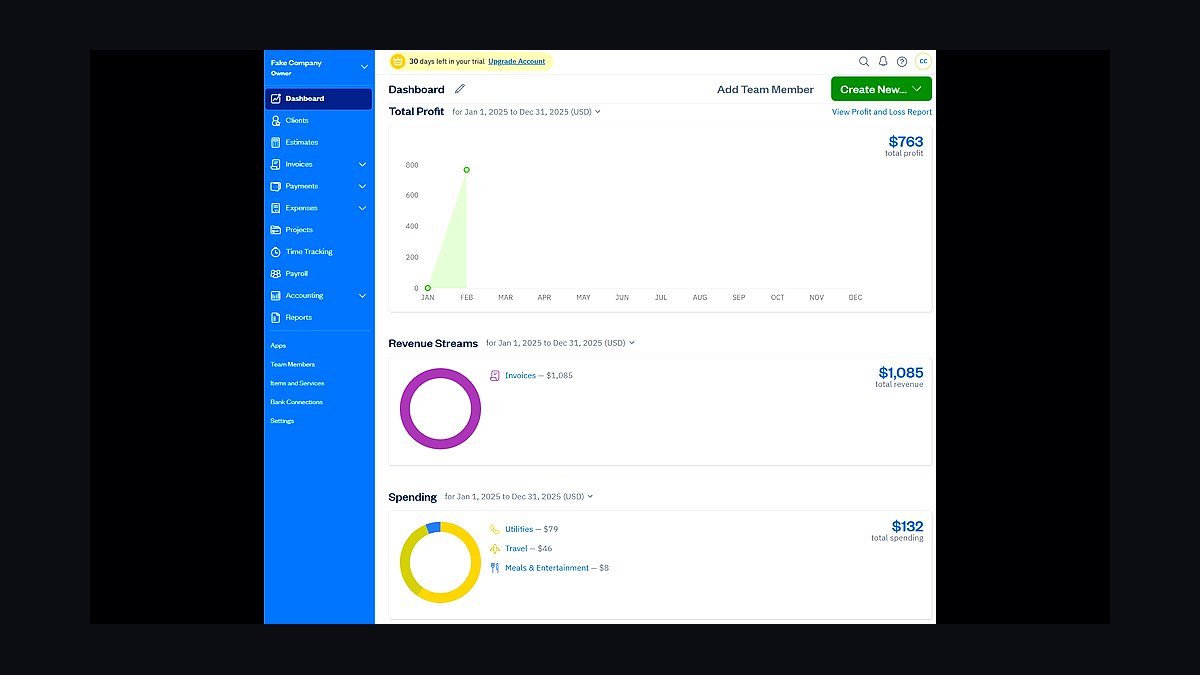Image resolution: width=1200 pixels, height=675 pixels.
Task: Select the Accounting chart icon
Action: (x=276, y=295)
